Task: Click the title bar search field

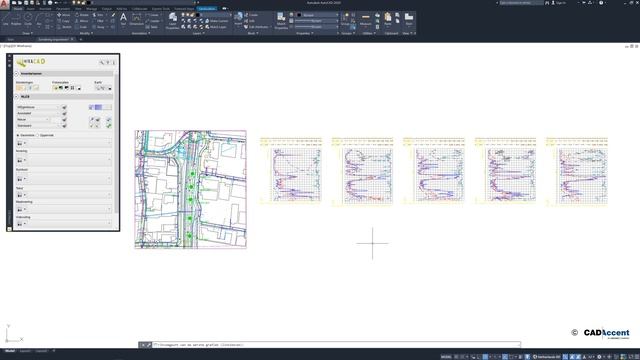Action: click(x=522, y=2)
